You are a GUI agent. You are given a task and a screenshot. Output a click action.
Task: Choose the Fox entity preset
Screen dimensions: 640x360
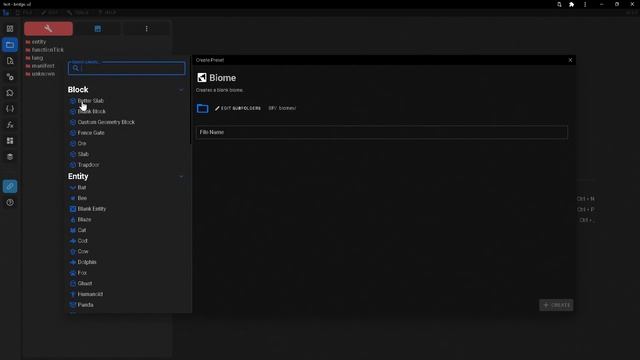[x=78, y=273]
